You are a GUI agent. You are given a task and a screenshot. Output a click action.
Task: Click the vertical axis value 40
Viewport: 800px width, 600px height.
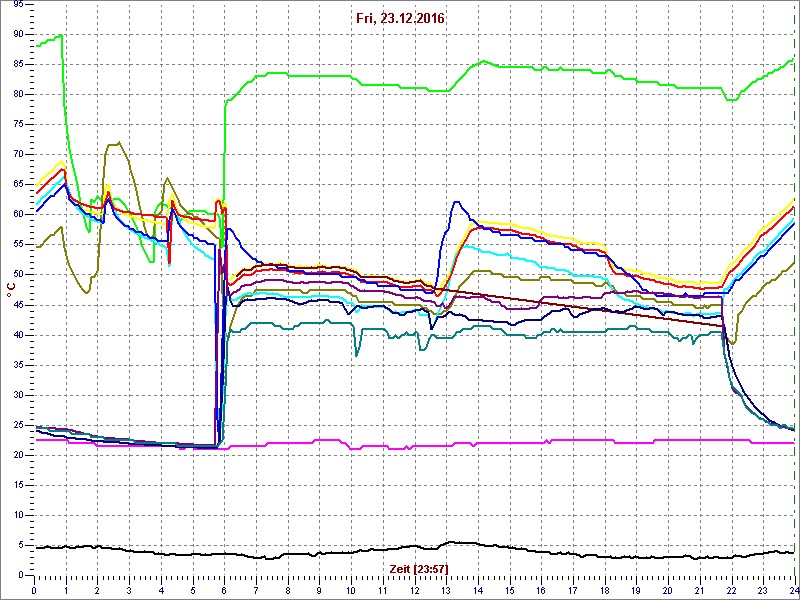[18, 335]
